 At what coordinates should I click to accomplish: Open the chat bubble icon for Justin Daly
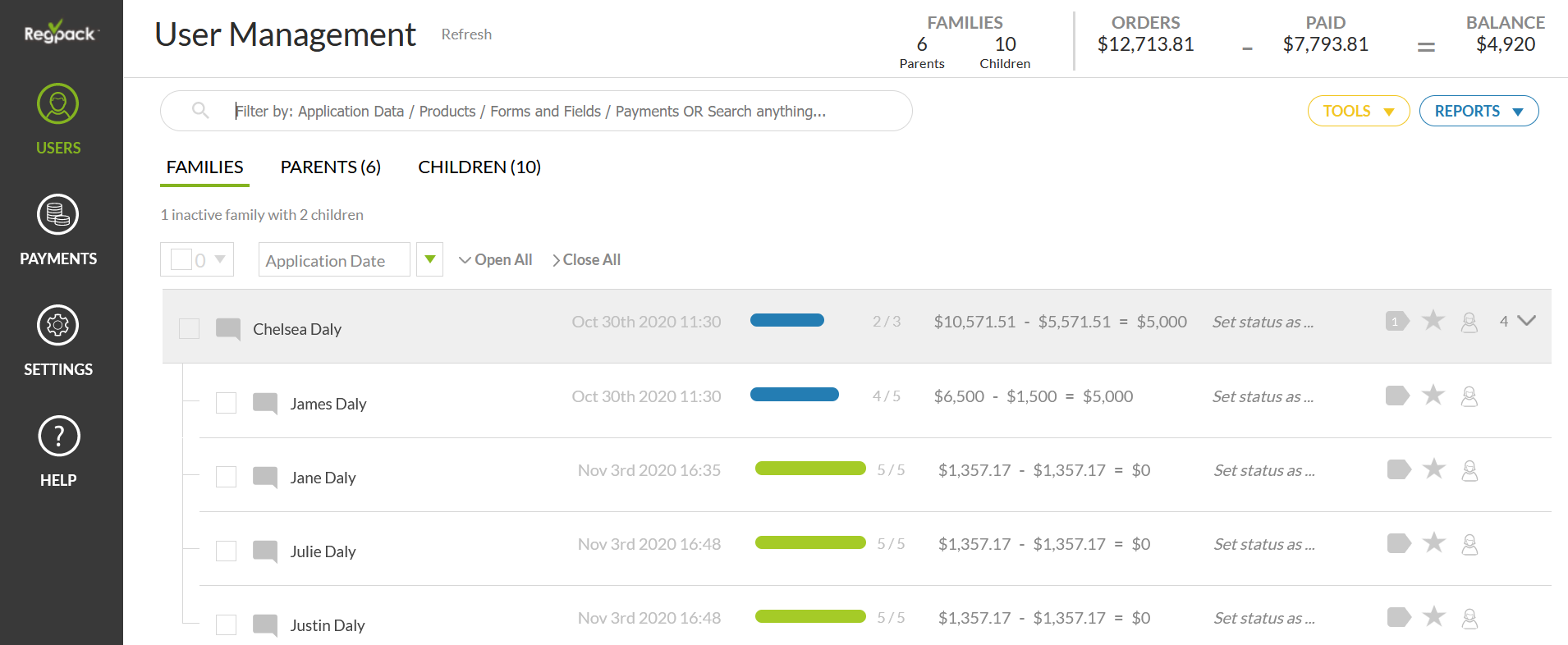coord(265,625)
